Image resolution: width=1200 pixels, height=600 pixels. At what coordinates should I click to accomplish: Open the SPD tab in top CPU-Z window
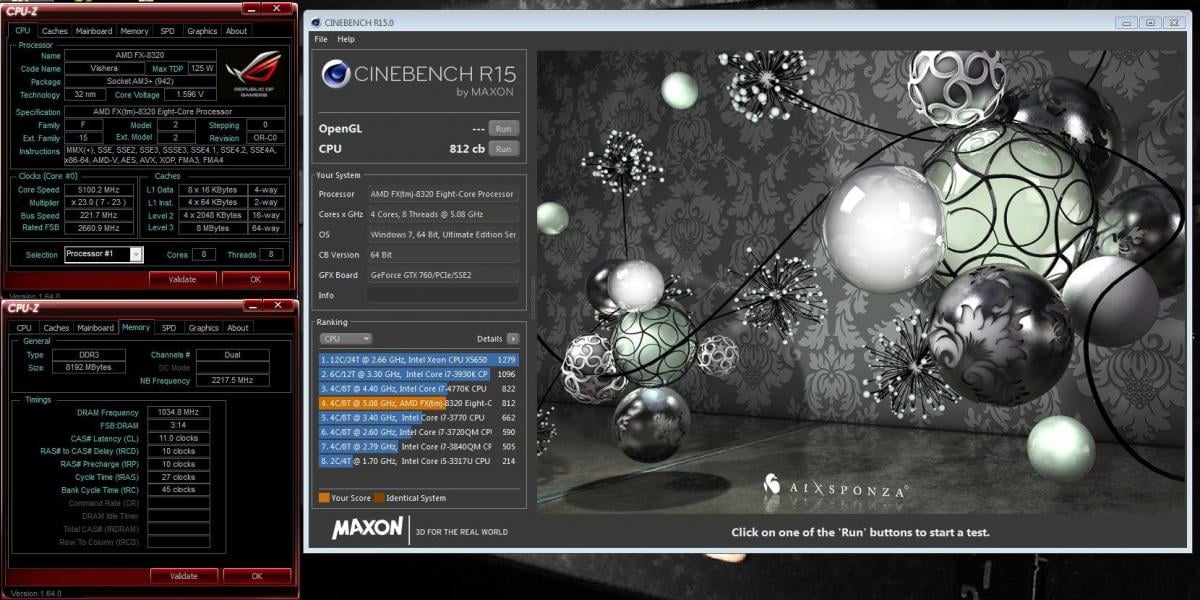pos(167,31)
